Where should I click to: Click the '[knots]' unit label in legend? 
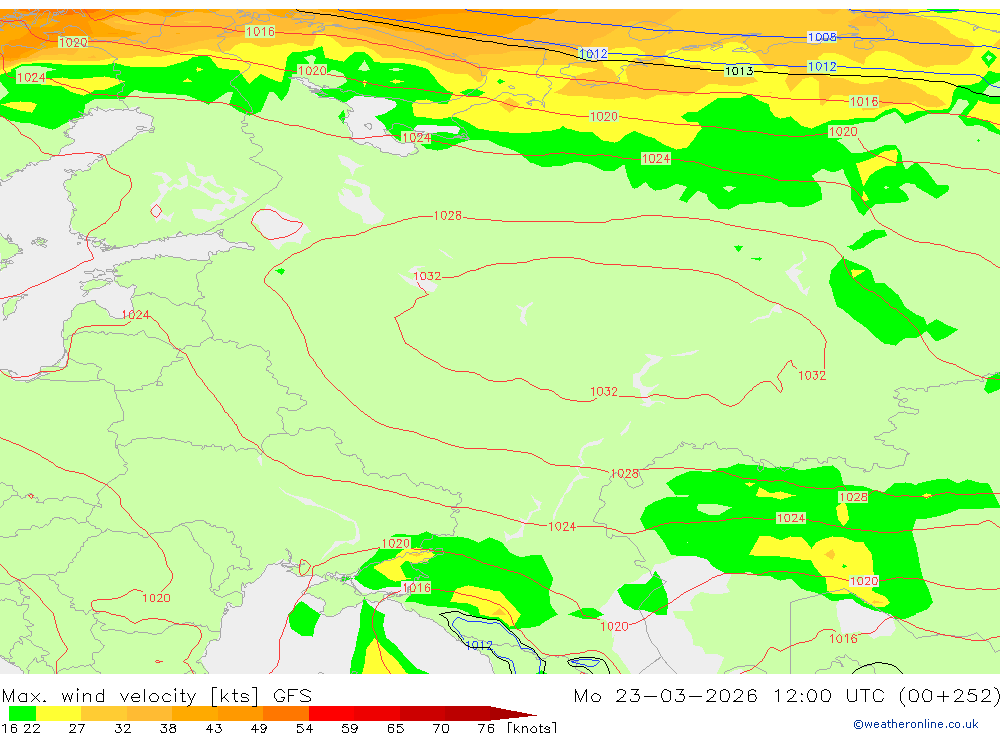(532, 727)
